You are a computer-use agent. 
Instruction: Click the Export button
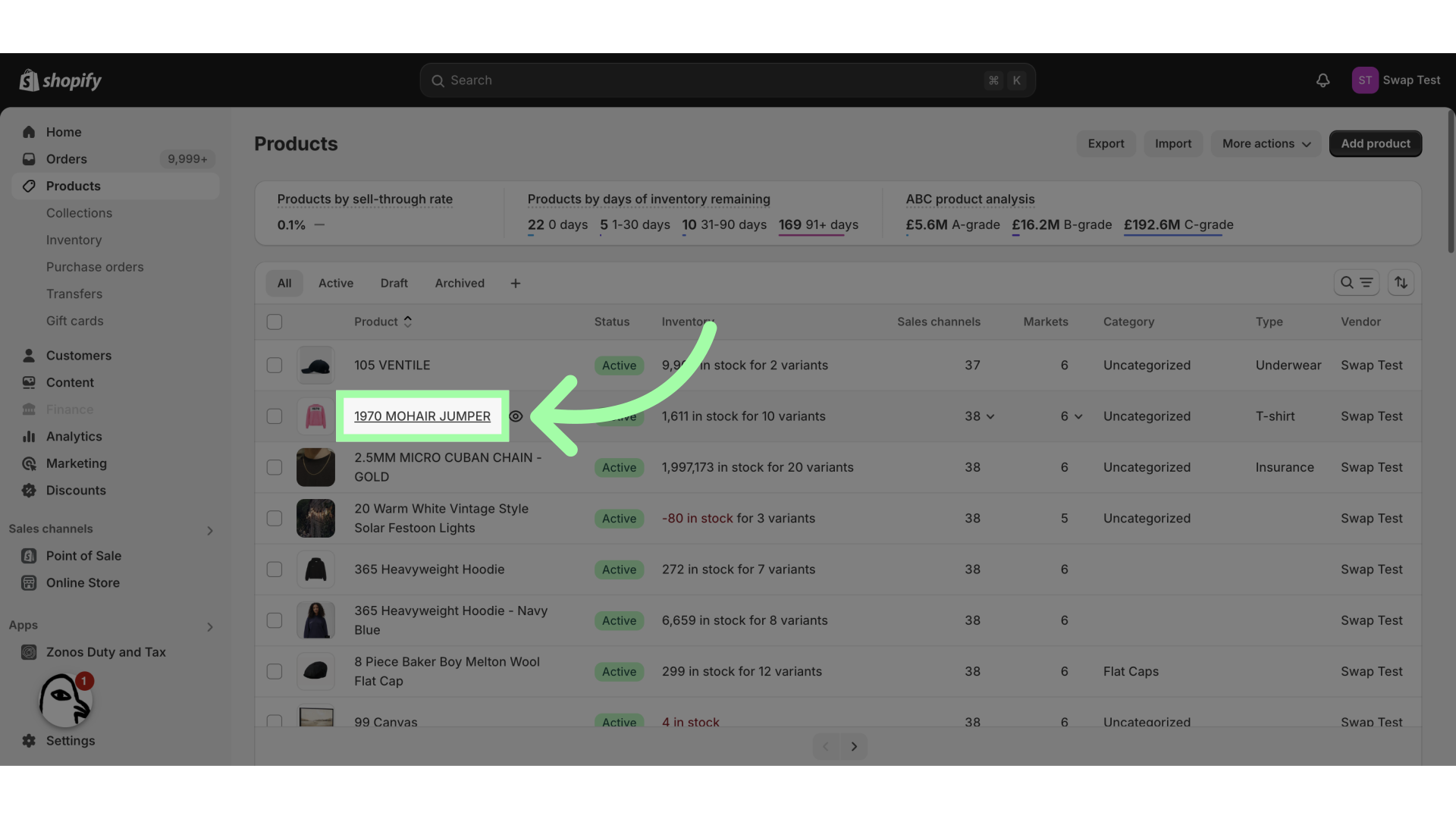tap(1105, 143)
